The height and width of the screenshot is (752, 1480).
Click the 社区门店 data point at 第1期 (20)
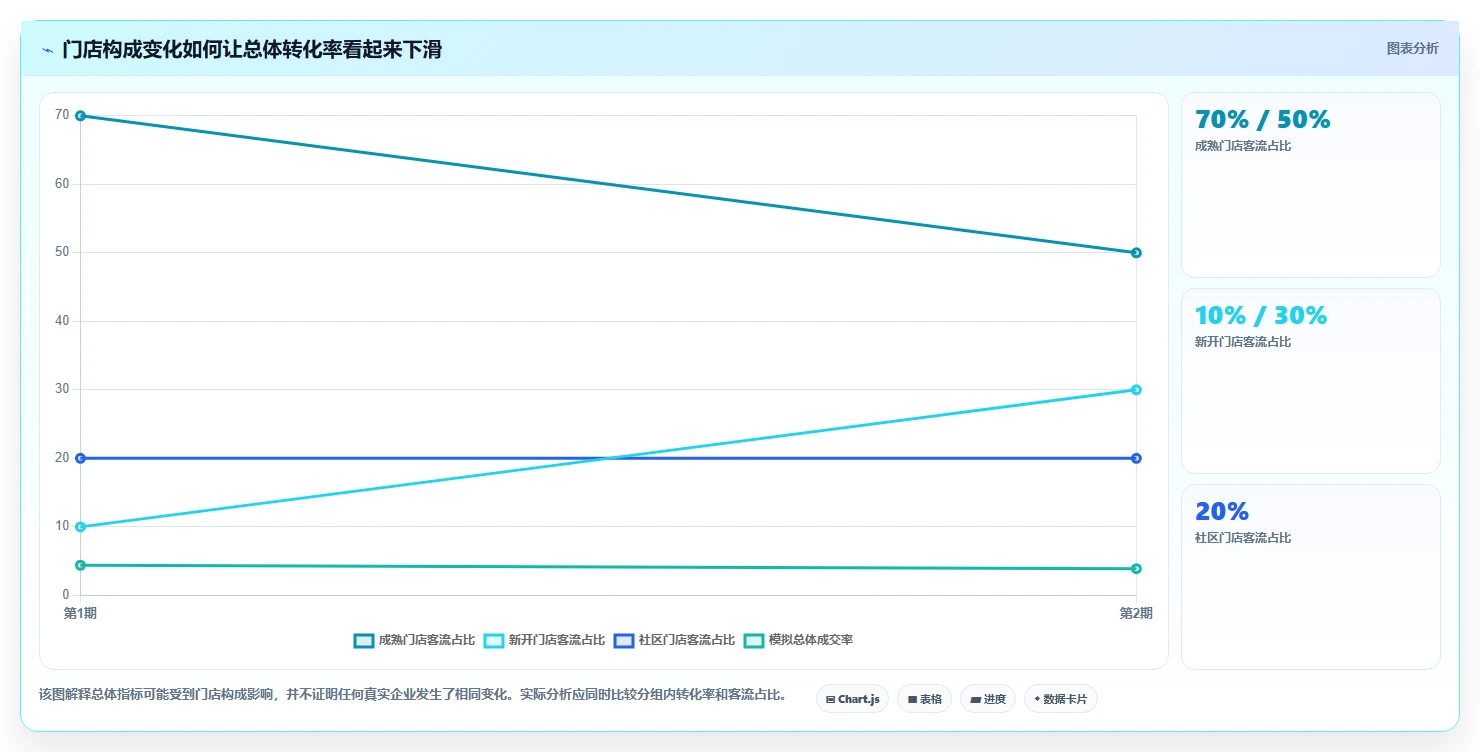click(x=80, y=458)
